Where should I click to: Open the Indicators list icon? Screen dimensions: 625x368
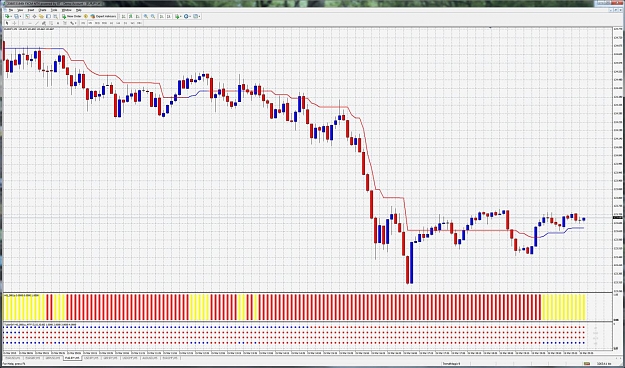177,16
